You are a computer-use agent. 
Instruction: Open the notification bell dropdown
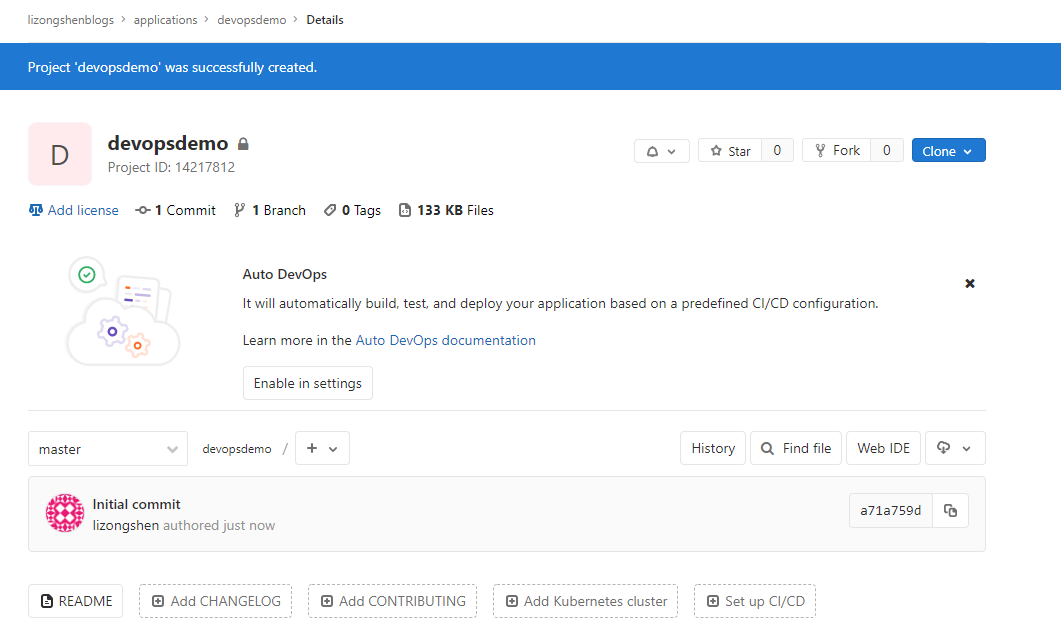click(661, 151)
